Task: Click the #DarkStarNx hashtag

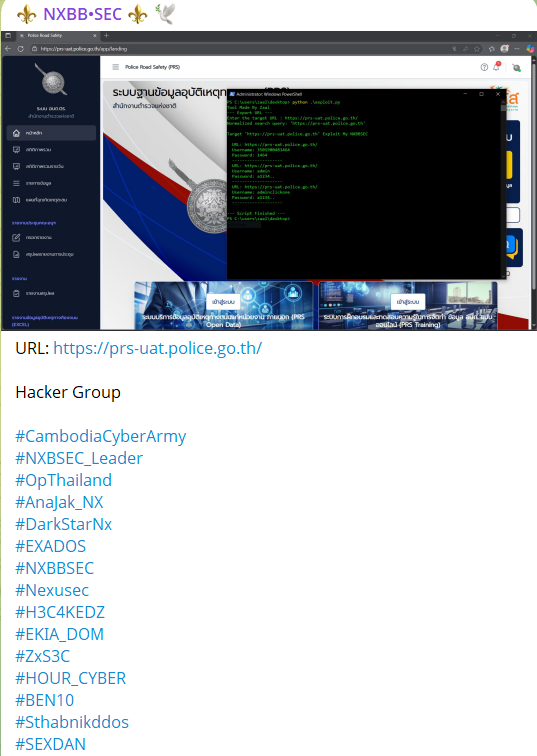Action: [x=64, y=524]
